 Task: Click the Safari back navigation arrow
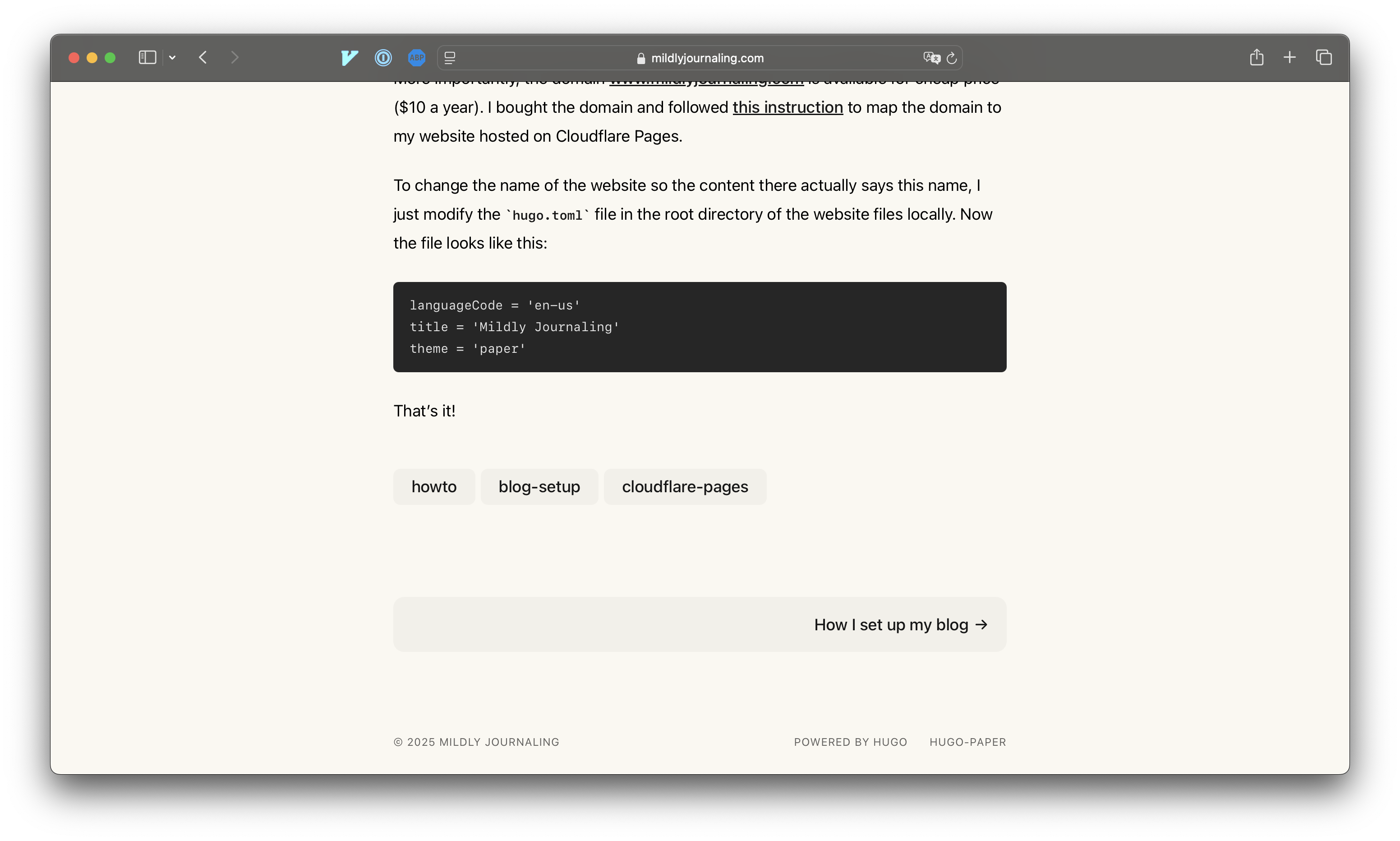click(203, 57)
